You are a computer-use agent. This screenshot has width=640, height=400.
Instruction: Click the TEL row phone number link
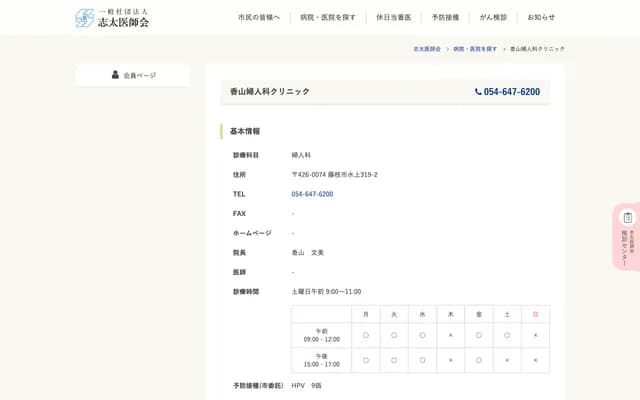click(x=312, y=194)
